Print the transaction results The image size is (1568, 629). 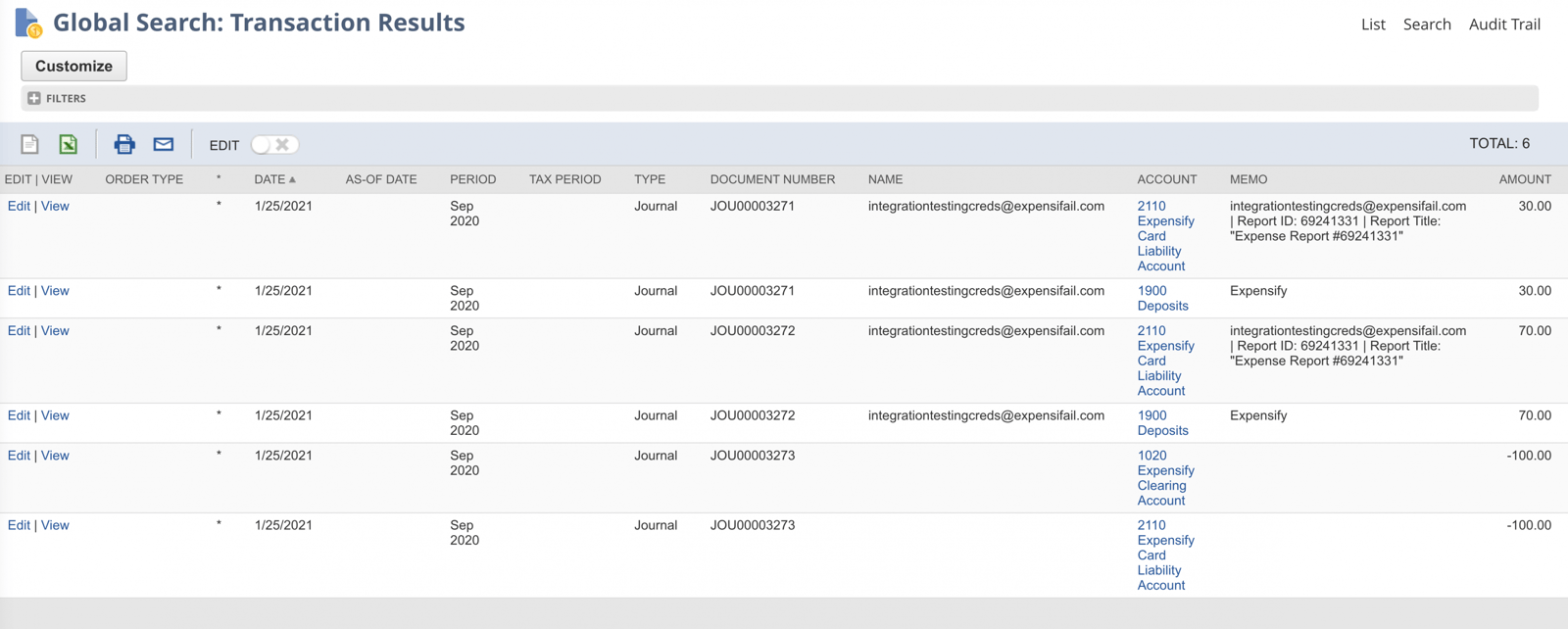click(x=124, y=145)
